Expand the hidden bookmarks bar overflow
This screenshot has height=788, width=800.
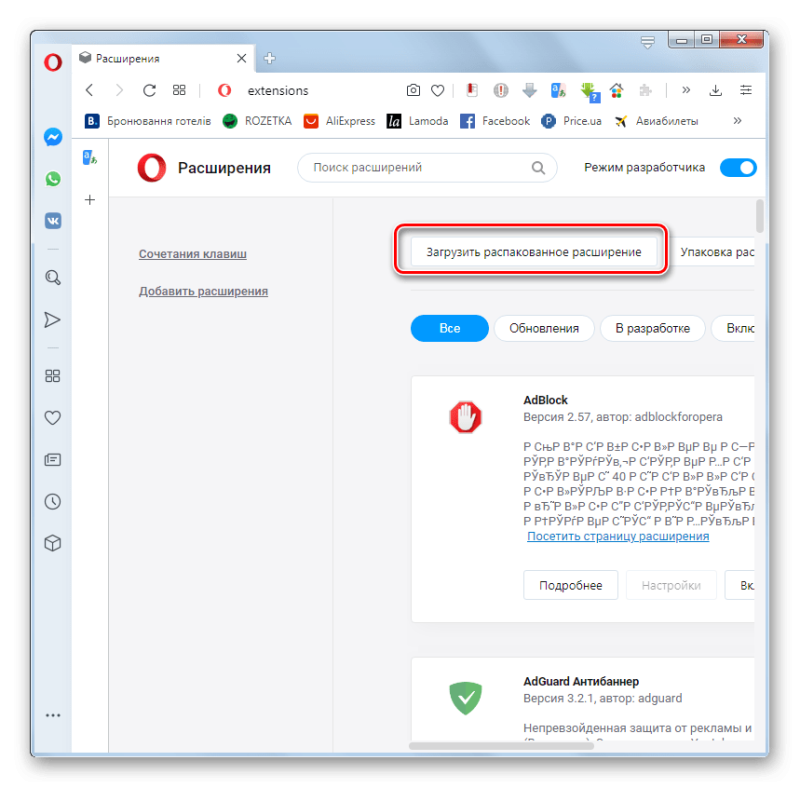(x=737, y=121)
